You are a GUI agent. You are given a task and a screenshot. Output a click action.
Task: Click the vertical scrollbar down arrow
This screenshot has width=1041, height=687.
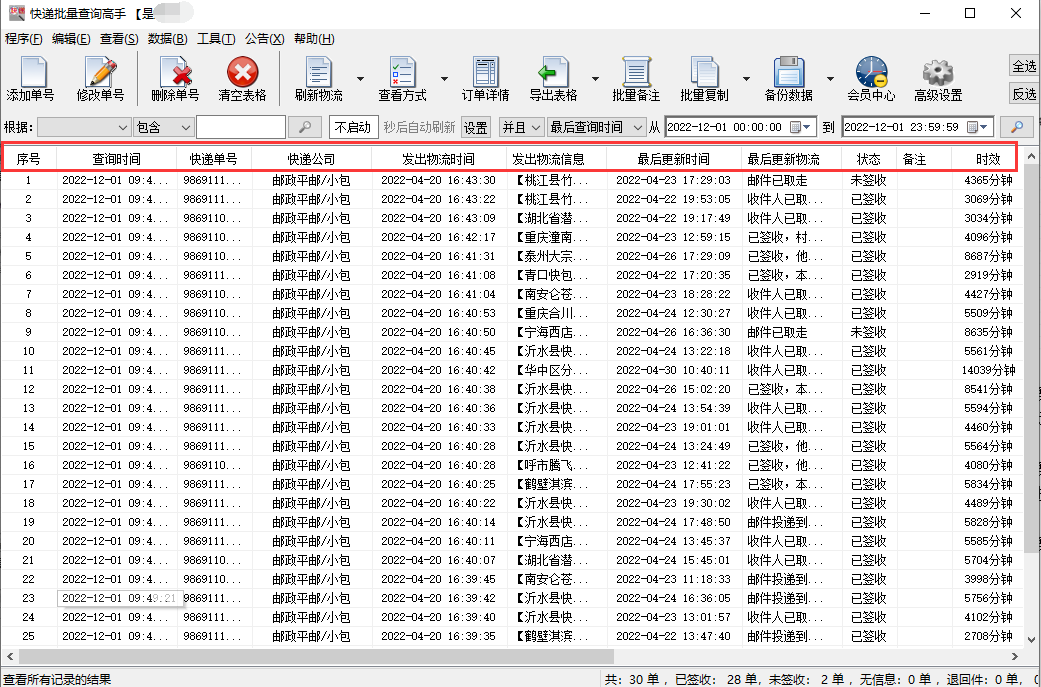pos(1032,640)
